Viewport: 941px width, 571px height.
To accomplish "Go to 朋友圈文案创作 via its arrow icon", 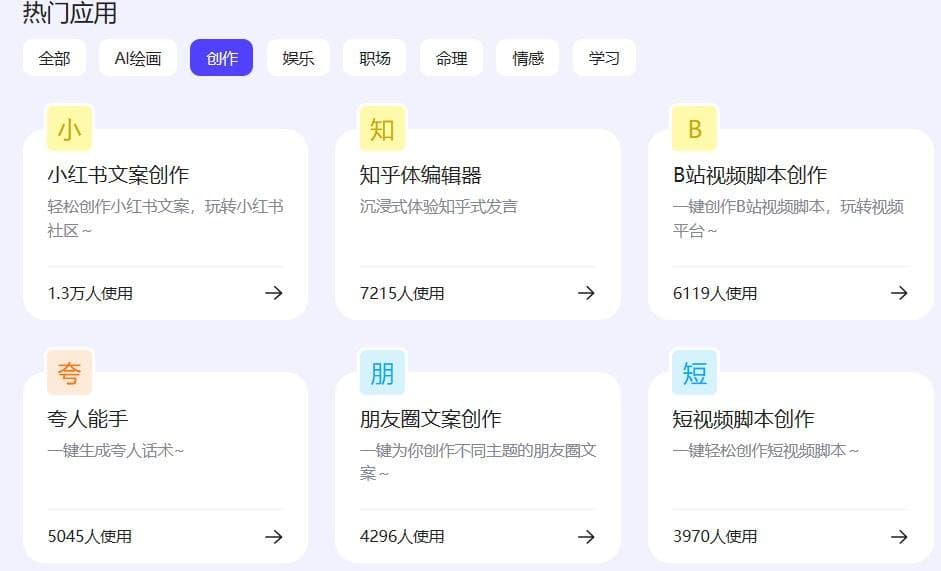I will point(586,537).
